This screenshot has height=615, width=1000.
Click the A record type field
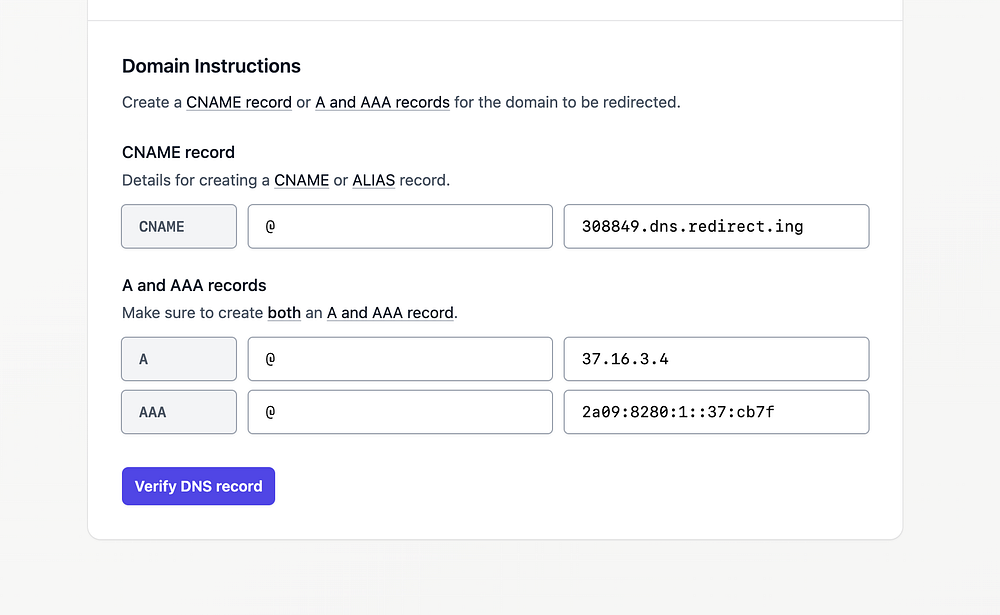tap(179, 358)
